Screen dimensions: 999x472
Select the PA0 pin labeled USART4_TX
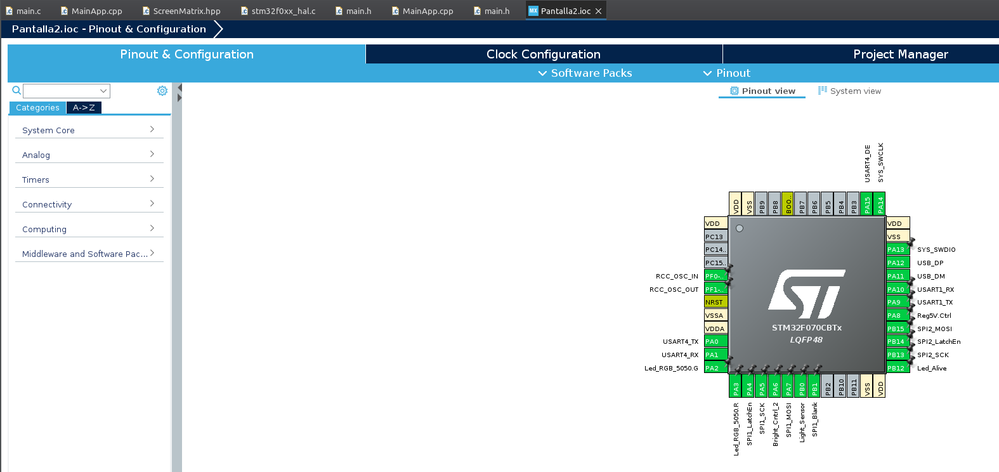tap(715, 341)
